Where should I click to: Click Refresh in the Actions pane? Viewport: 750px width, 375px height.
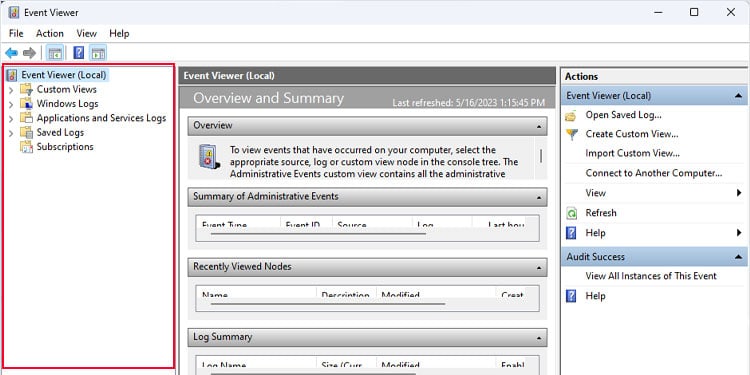[x=601, y=213]
